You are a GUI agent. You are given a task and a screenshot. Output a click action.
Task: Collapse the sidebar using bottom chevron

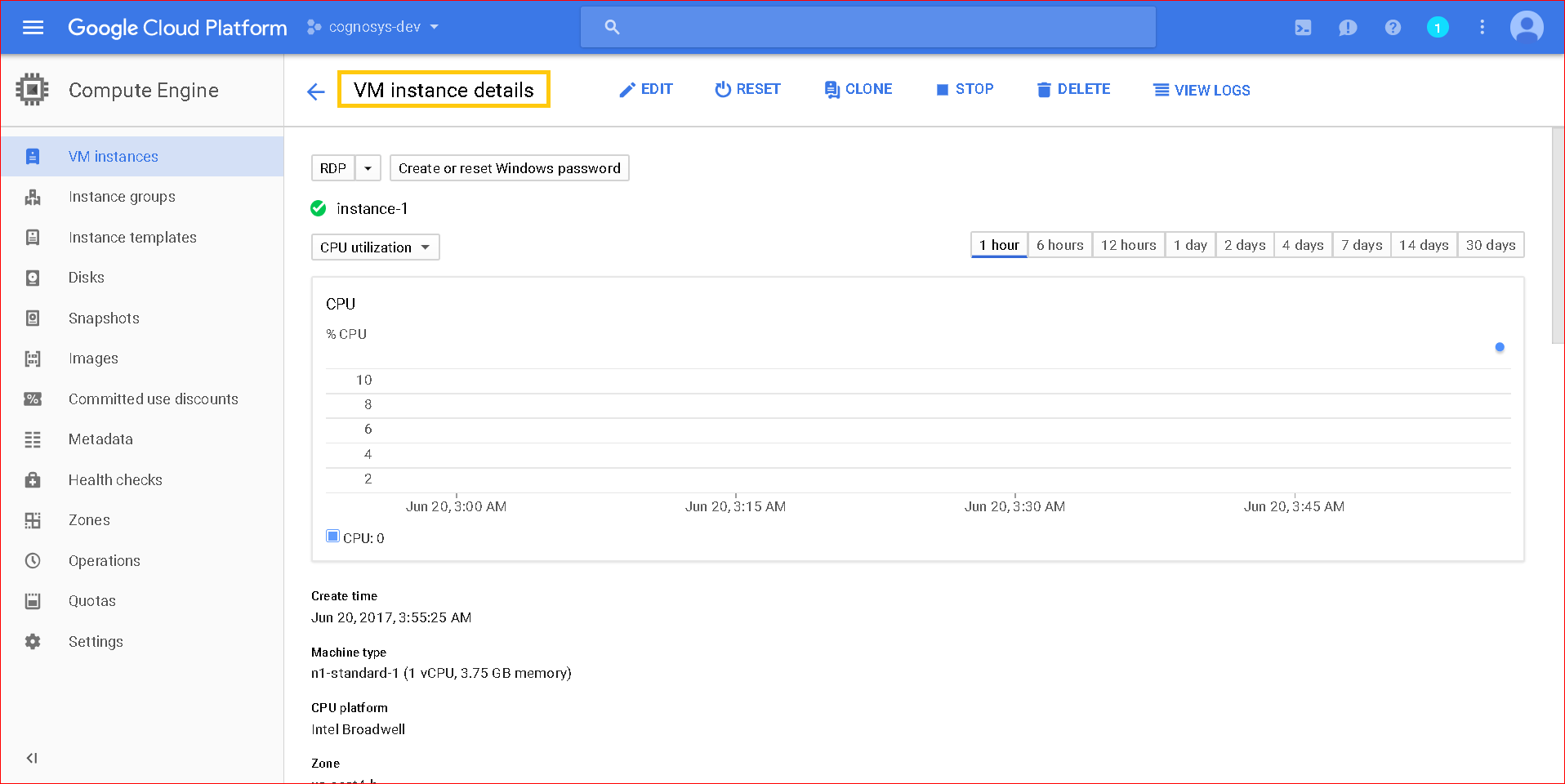(32, 758)
